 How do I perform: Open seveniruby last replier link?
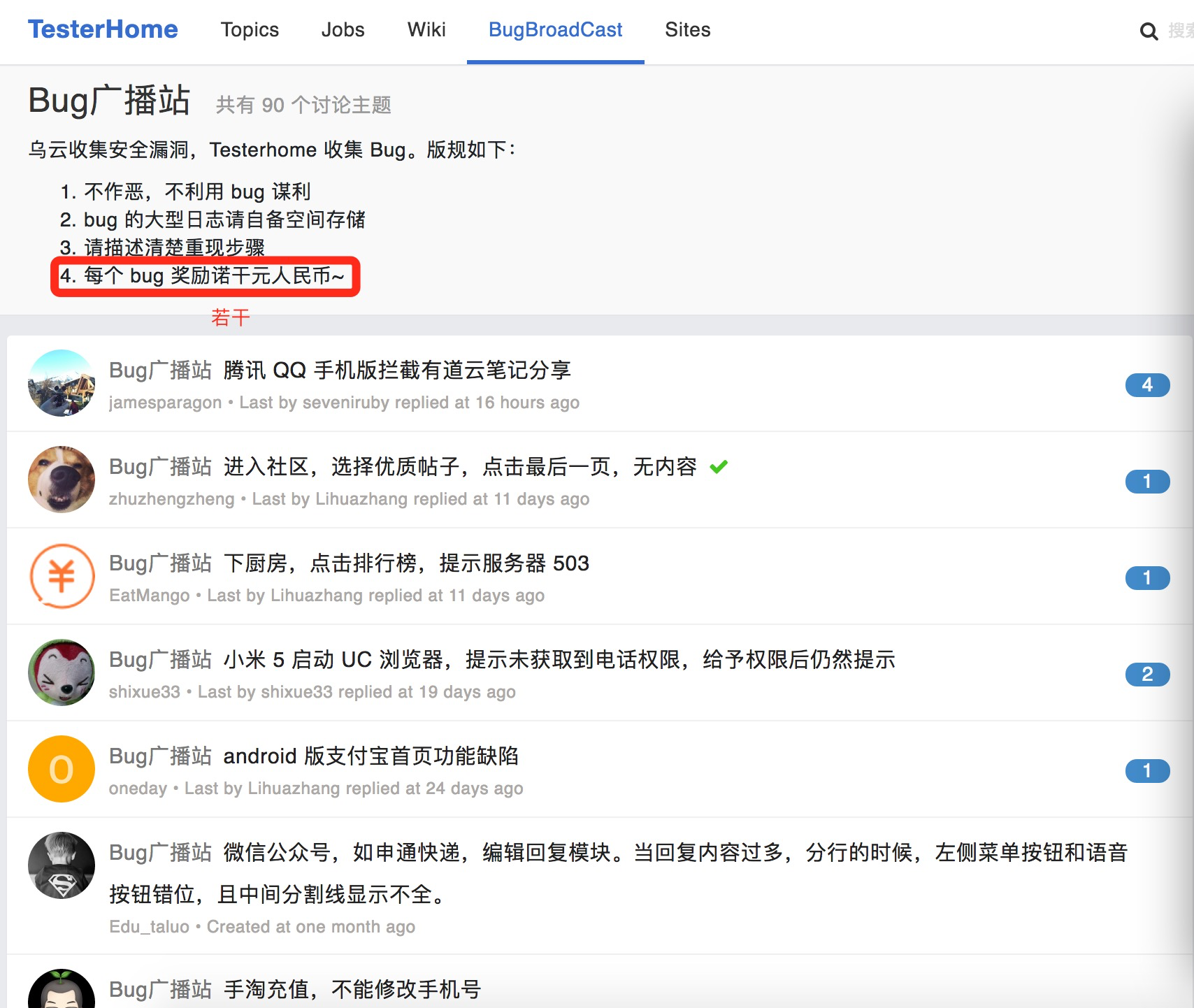[x=346, y=403]
